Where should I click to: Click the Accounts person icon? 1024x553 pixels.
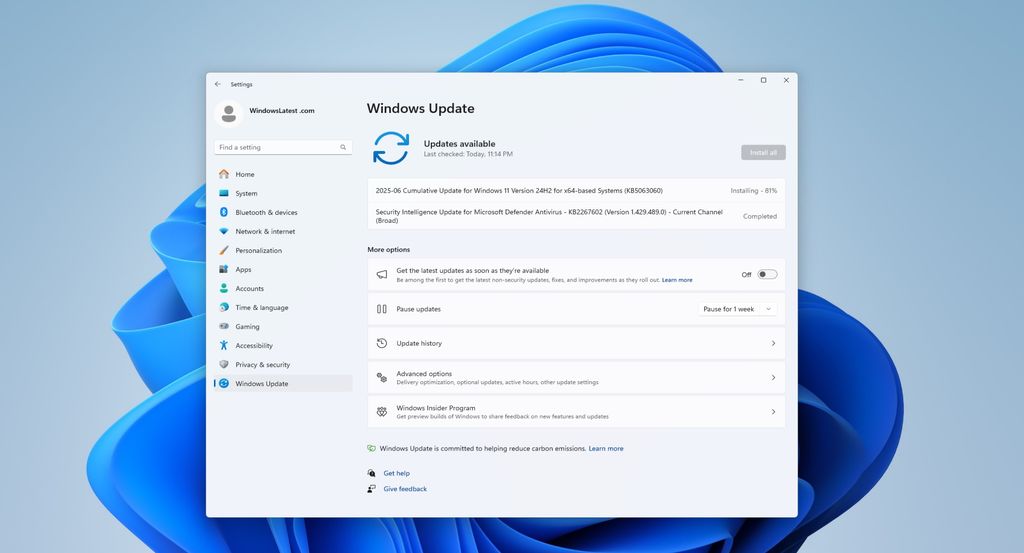[224, 288]
